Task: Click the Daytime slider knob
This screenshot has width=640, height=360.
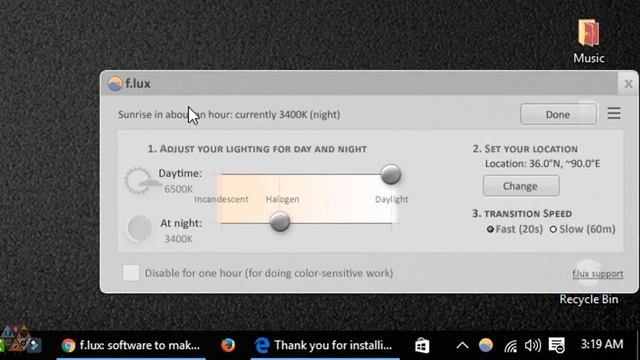Action: pos(391,174)
